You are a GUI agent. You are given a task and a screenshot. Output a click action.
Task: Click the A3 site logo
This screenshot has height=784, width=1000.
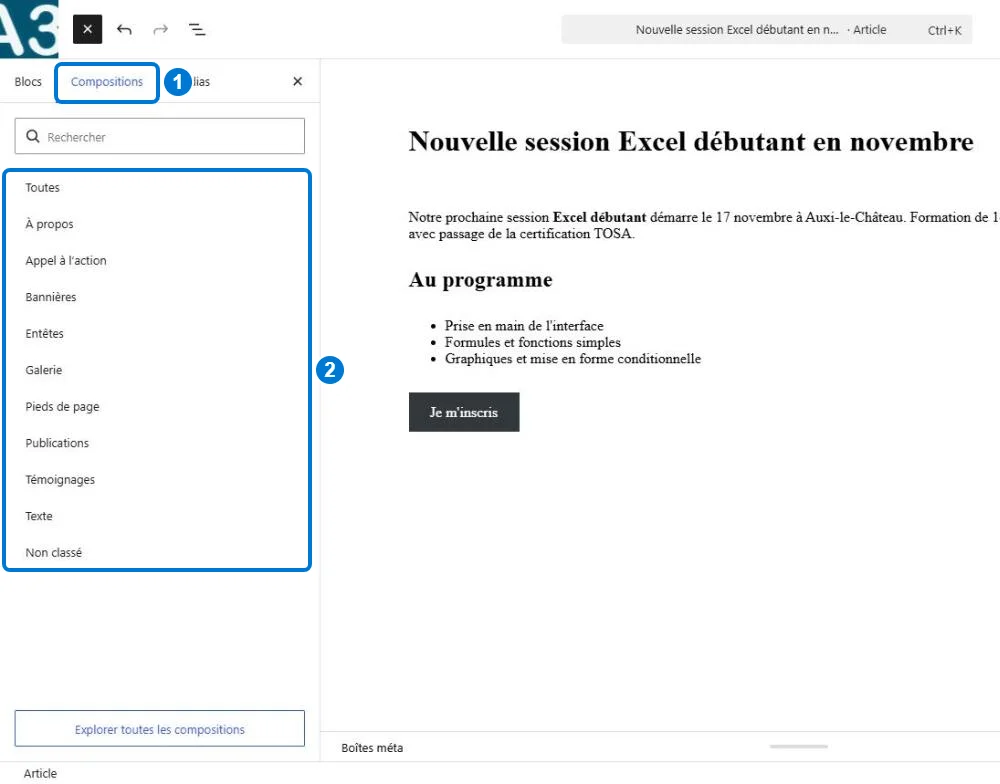point(29,29)
